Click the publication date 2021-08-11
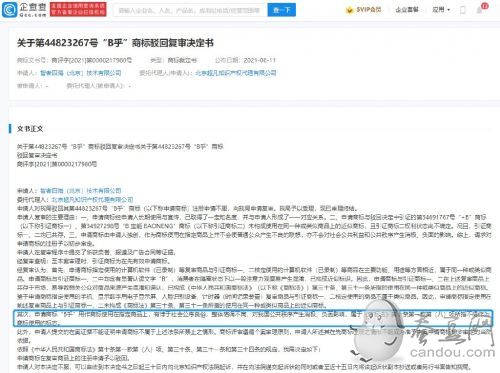The width and height of the screenshot is (500, 373). (x=260, y=60)
